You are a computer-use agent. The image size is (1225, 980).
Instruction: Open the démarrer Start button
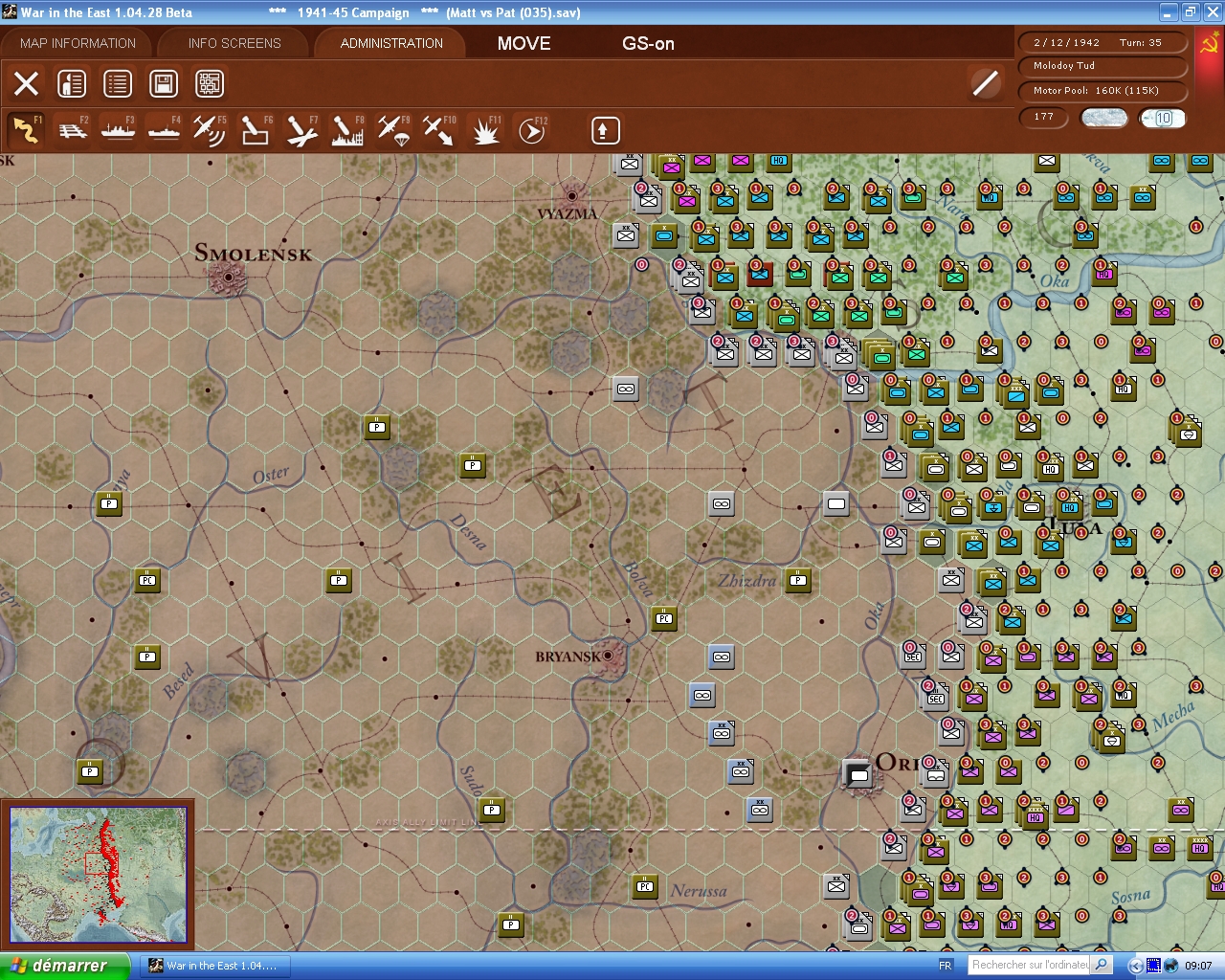64,966
